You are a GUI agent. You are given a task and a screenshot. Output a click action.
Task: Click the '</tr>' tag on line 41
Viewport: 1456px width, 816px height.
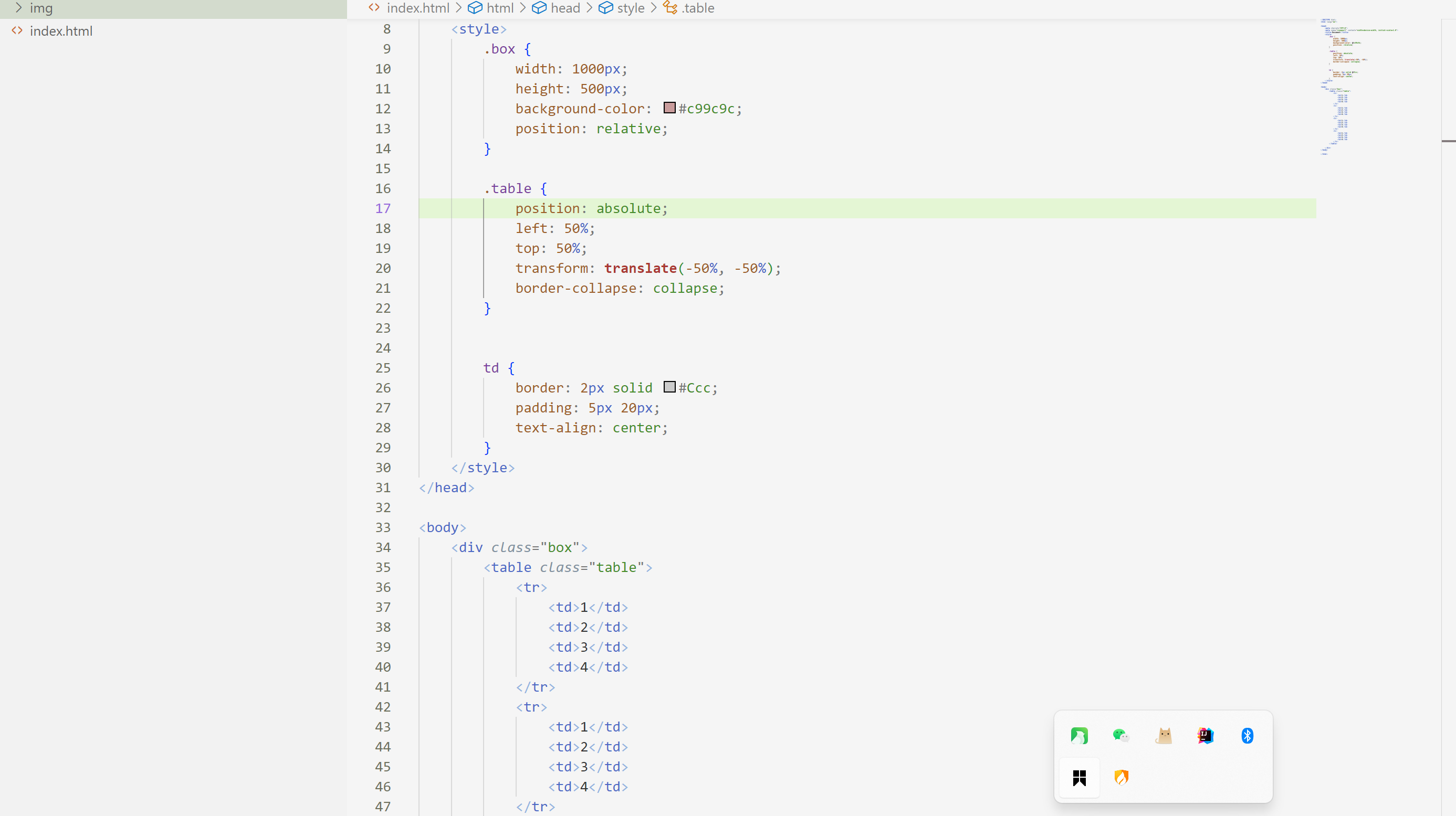535,687
